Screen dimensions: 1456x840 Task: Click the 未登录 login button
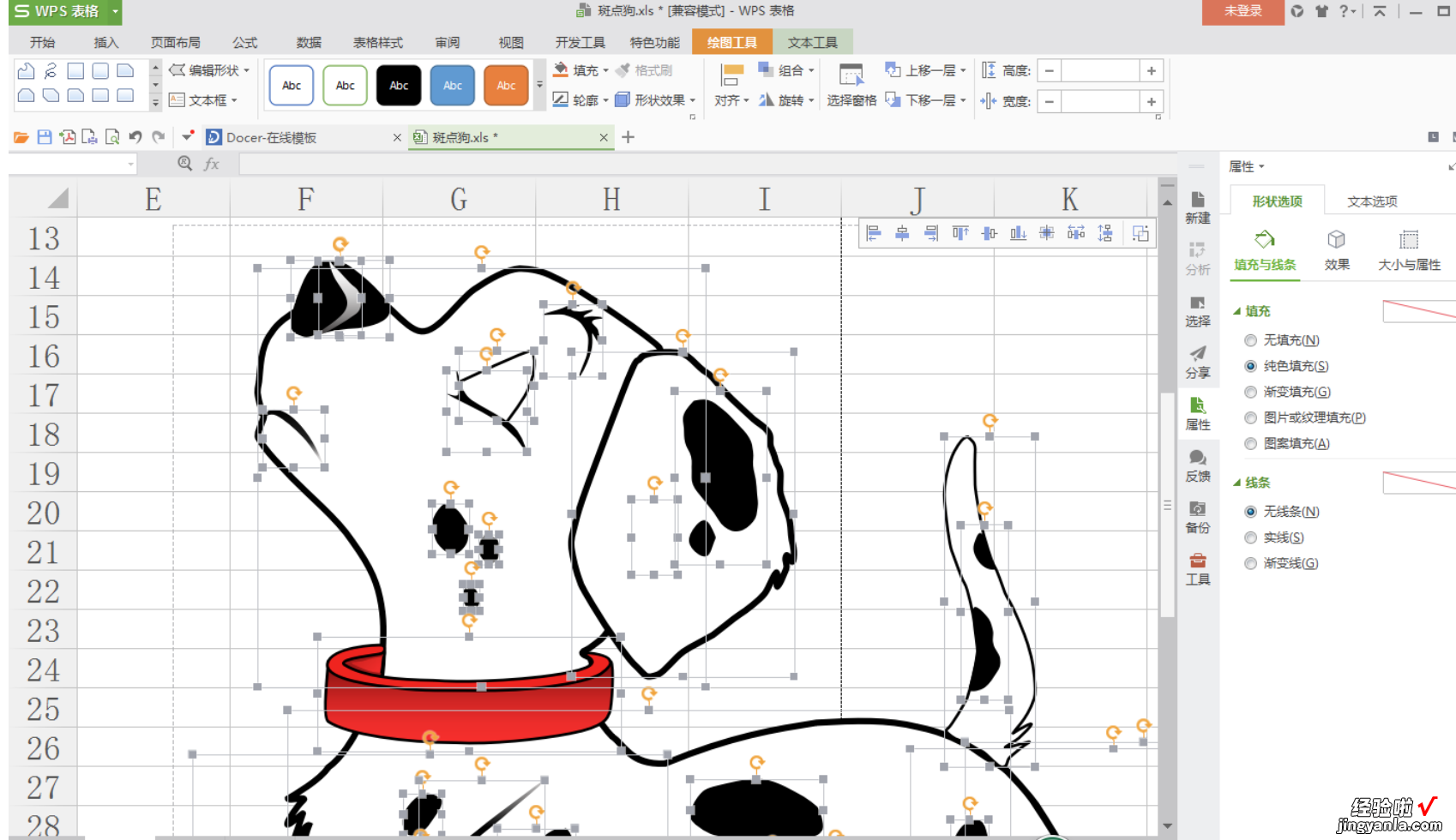click(x=1242, y=11)
